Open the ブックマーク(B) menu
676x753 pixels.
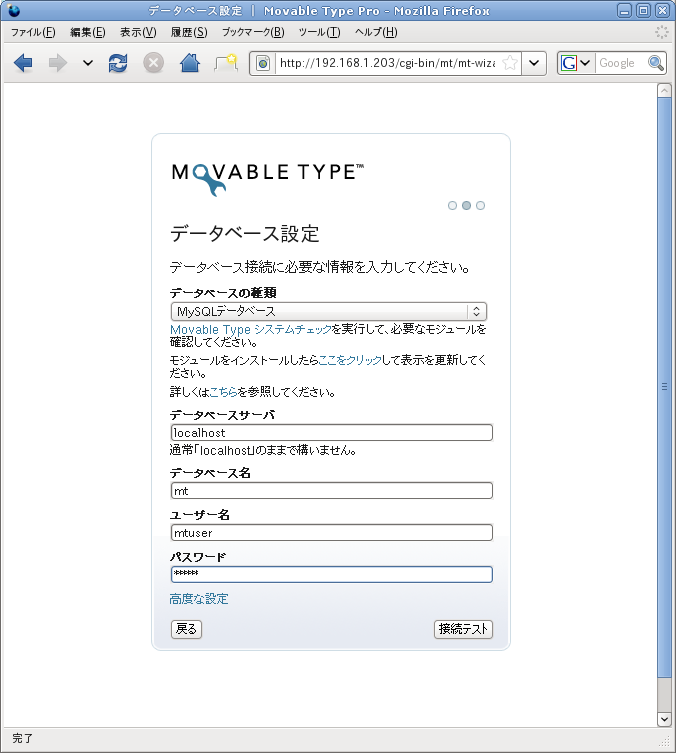pyautogui.click(x=253, y=32)
